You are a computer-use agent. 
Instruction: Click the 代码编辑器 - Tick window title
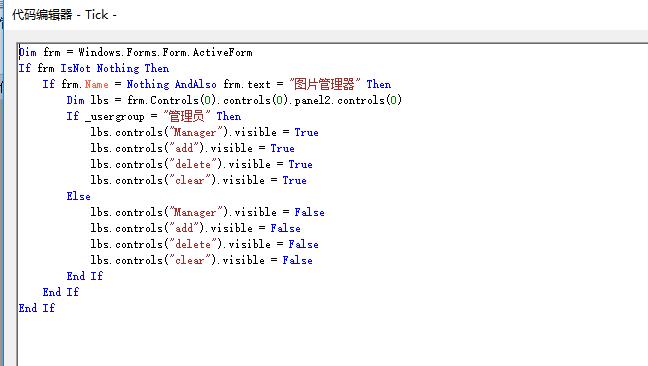coord(64,15)
